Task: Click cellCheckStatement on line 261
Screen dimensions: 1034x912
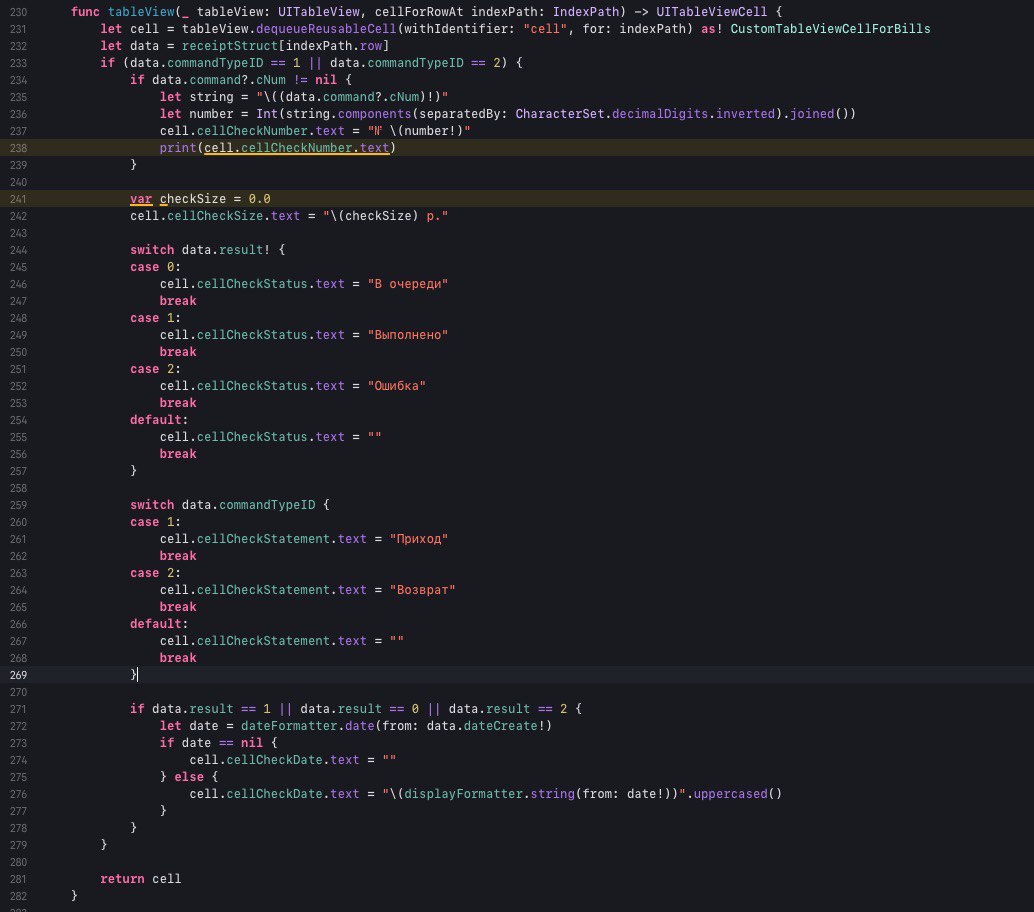Action: [263, 539]
